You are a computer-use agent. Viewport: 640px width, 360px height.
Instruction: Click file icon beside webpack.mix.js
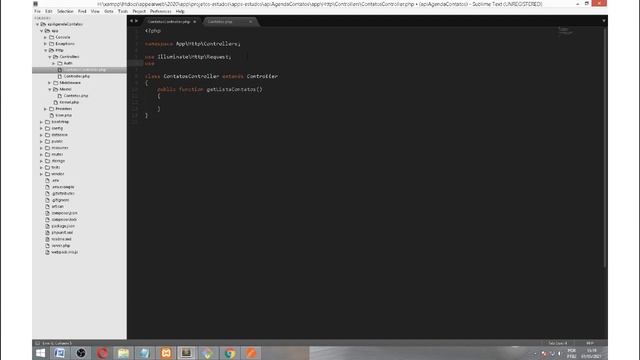48,252
